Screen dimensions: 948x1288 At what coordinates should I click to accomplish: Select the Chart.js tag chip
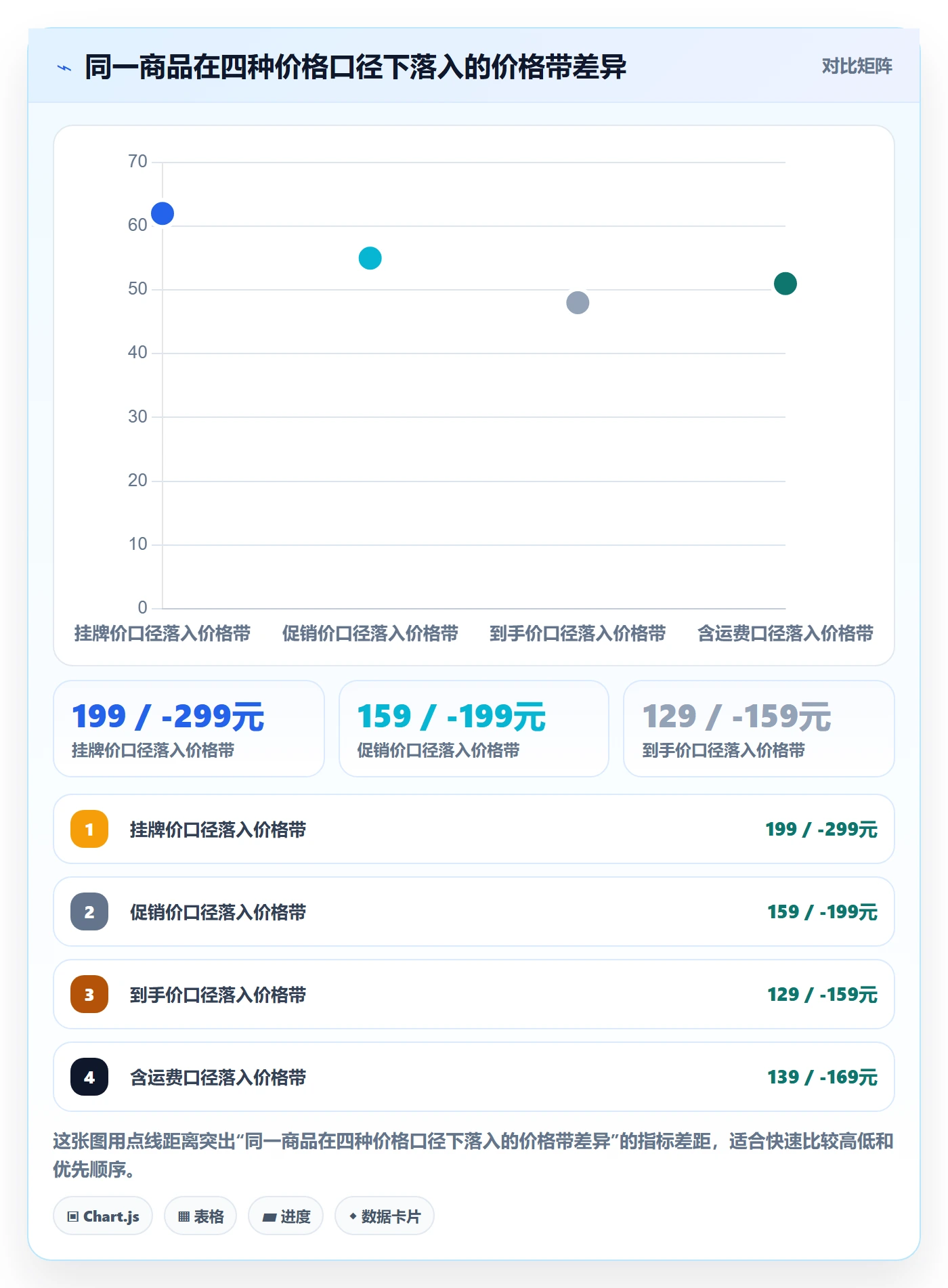[103, 1216]
